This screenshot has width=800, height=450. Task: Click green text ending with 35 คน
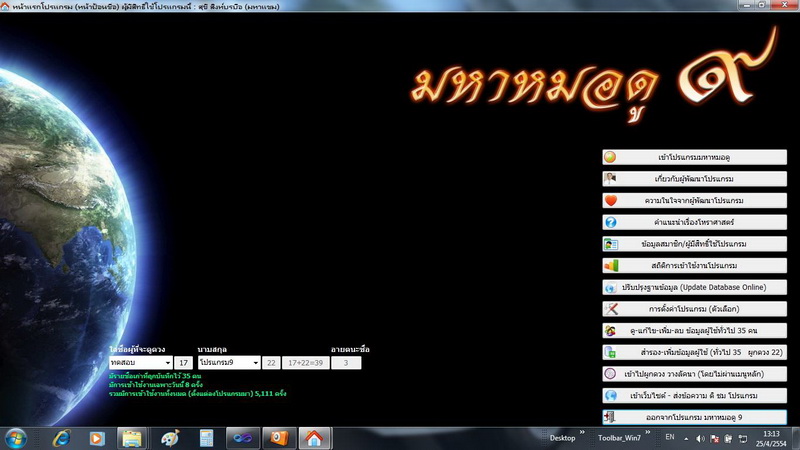click(x=155, y=376)
